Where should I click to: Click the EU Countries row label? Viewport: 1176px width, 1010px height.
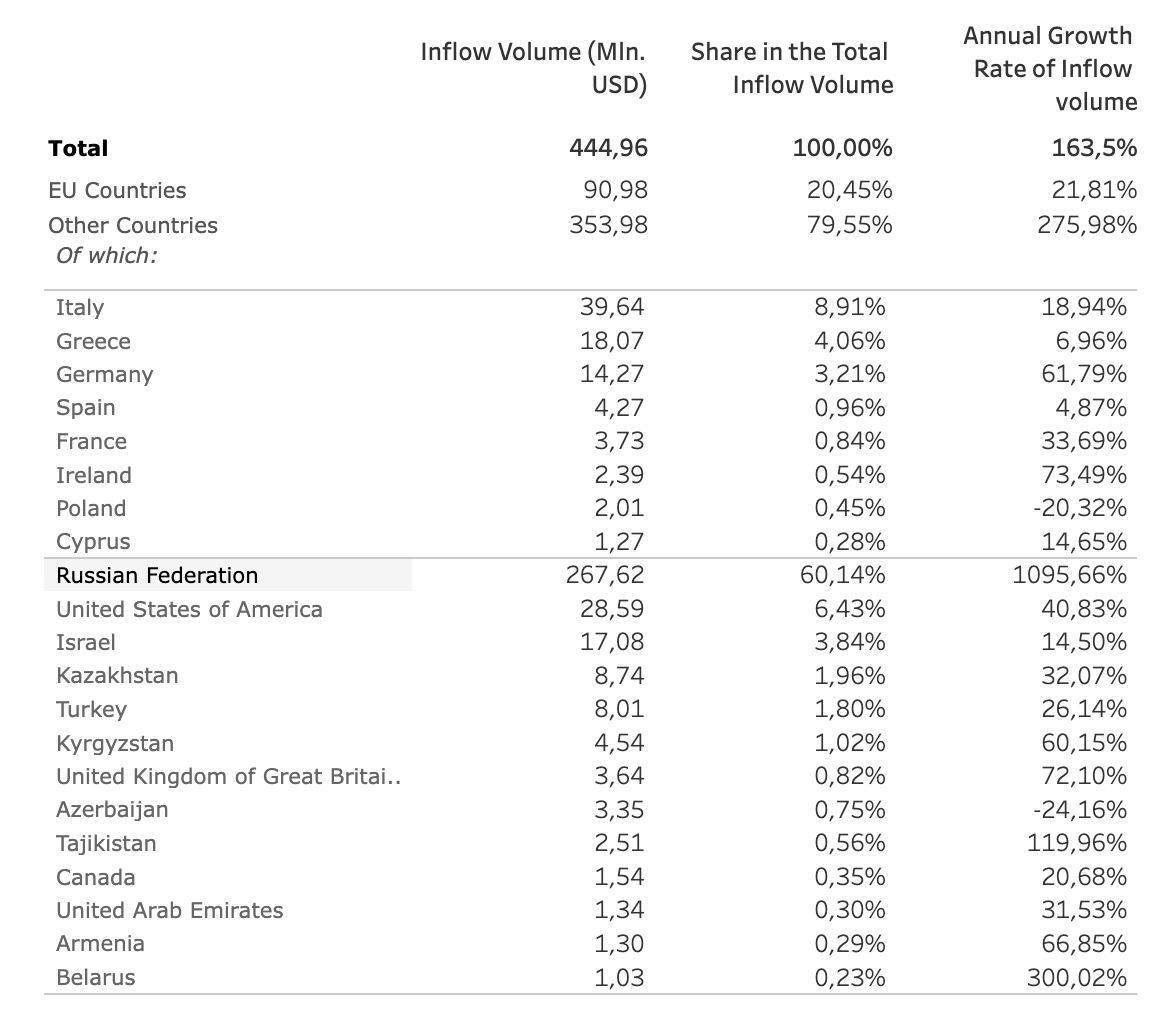117,190
